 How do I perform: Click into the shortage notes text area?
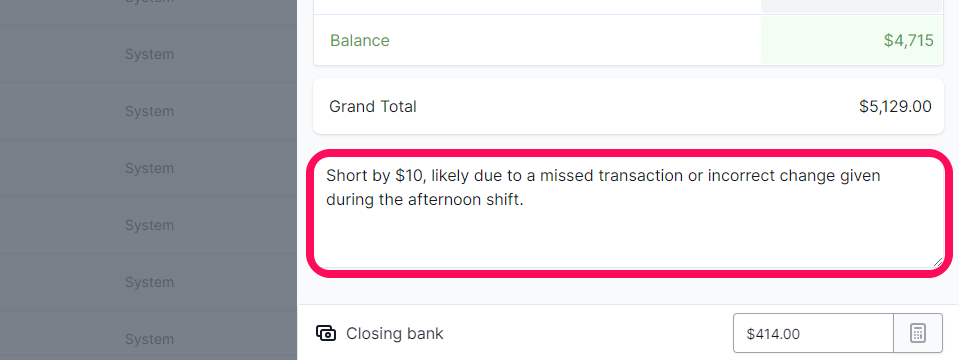pyautogui.click(x=630, y=213)
